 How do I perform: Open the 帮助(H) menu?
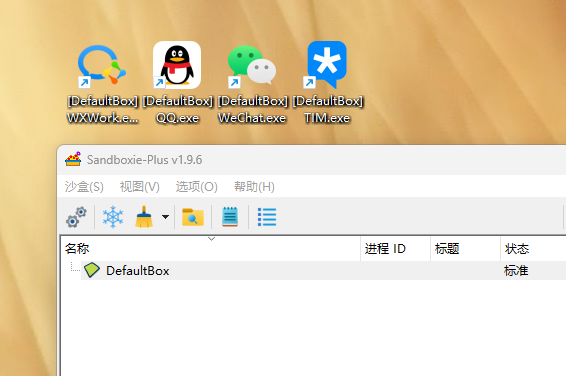click(x=254, y=187)
